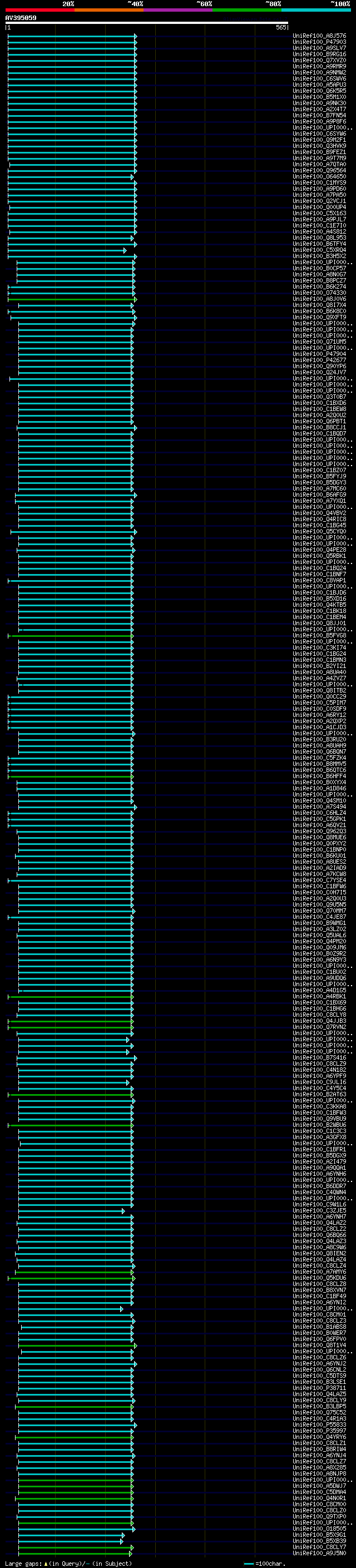The height and width of the screenshot is (1568, 356).
Task: Select hit UniRef100_Q71UM5
Action: pyautogui.click(x=319, y=342)
